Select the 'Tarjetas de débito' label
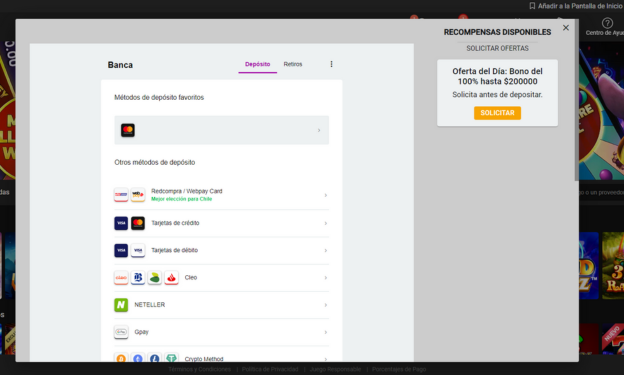 click(x=174, y=250)
